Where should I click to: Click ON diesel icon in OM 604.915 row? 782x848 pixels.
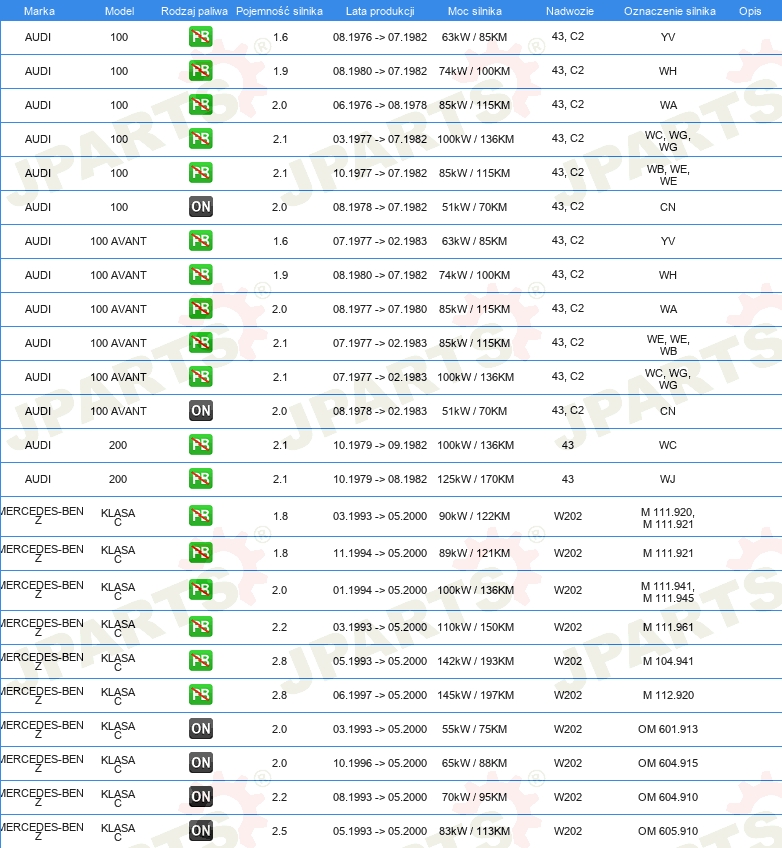pyautogui.click(x=201, y=763)
